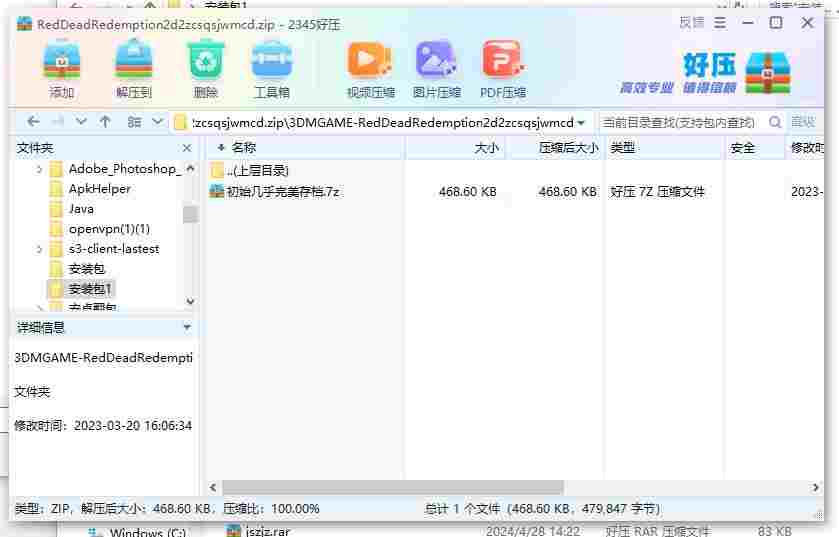
Task: Open PDF压缩 compression tool
Action: click(503, 68)
